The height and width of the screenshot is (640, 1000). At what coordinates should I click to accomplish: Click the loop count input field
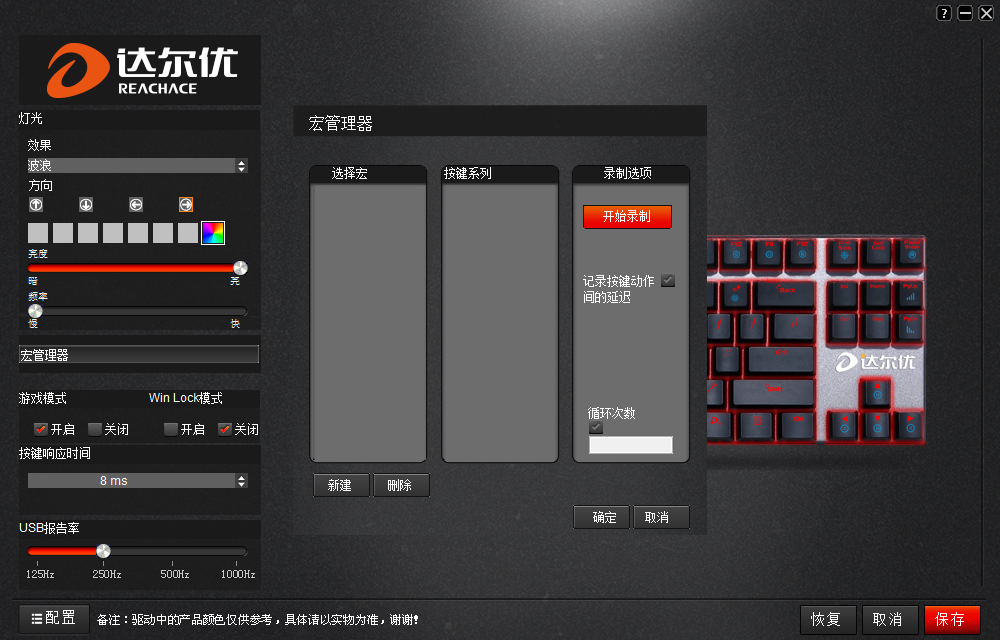point(631,445)
